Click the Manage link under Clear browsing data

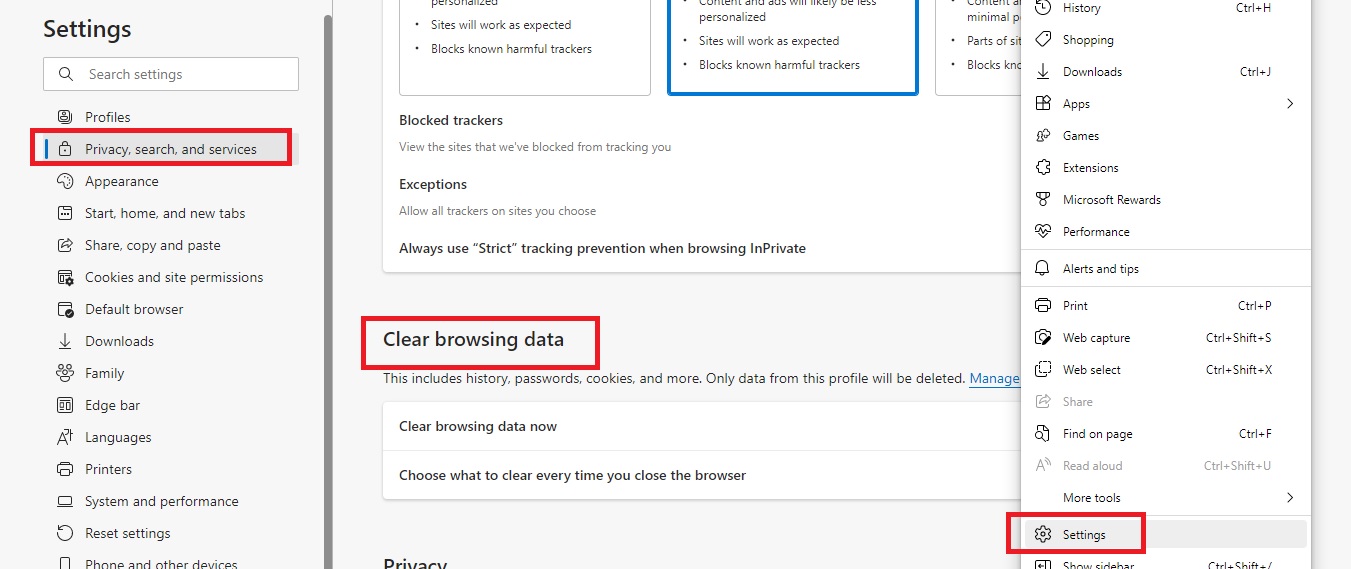coord(994,379)
